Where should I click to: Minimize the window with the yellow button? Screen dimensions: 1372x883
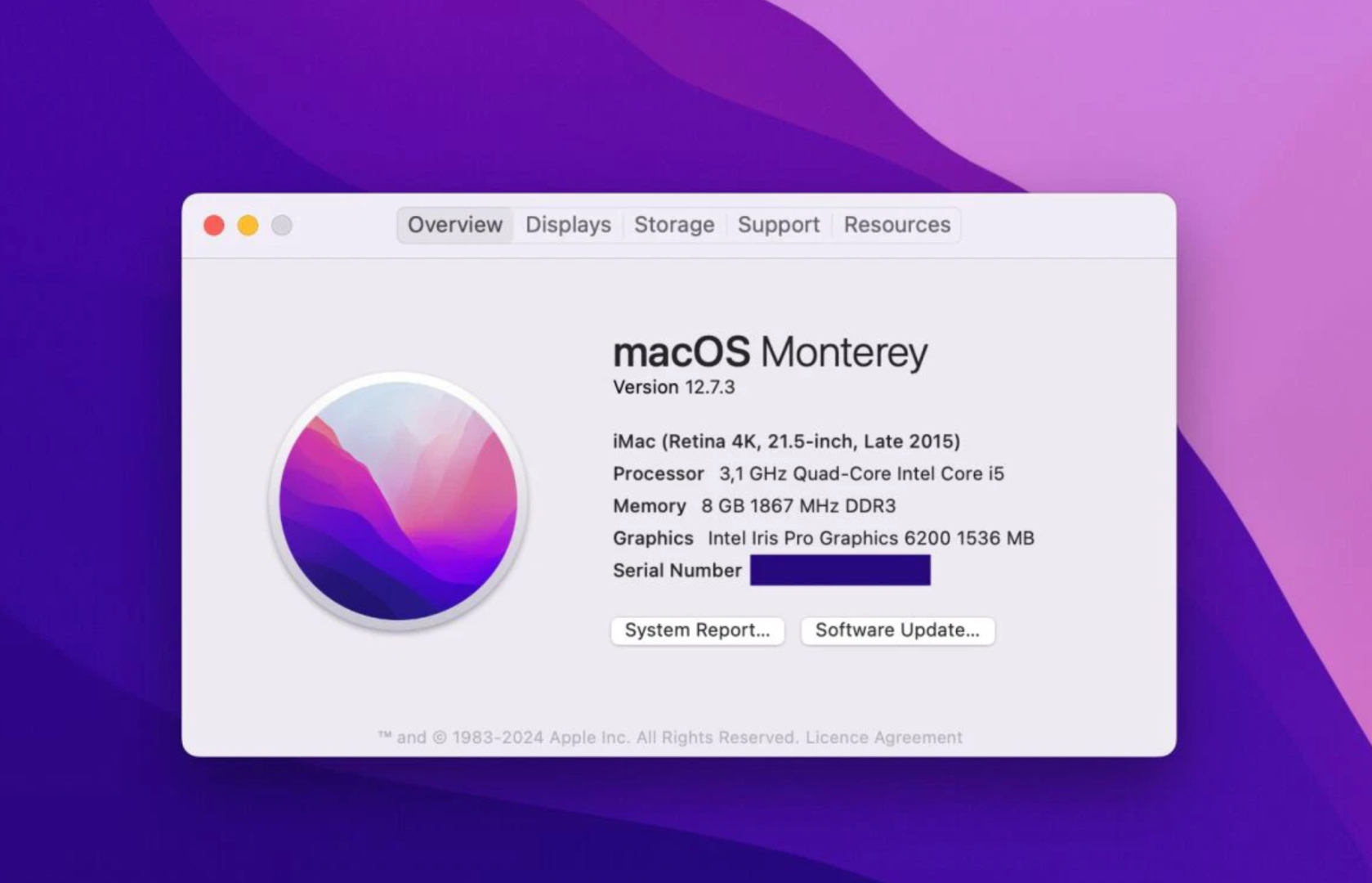coord(248,226)
